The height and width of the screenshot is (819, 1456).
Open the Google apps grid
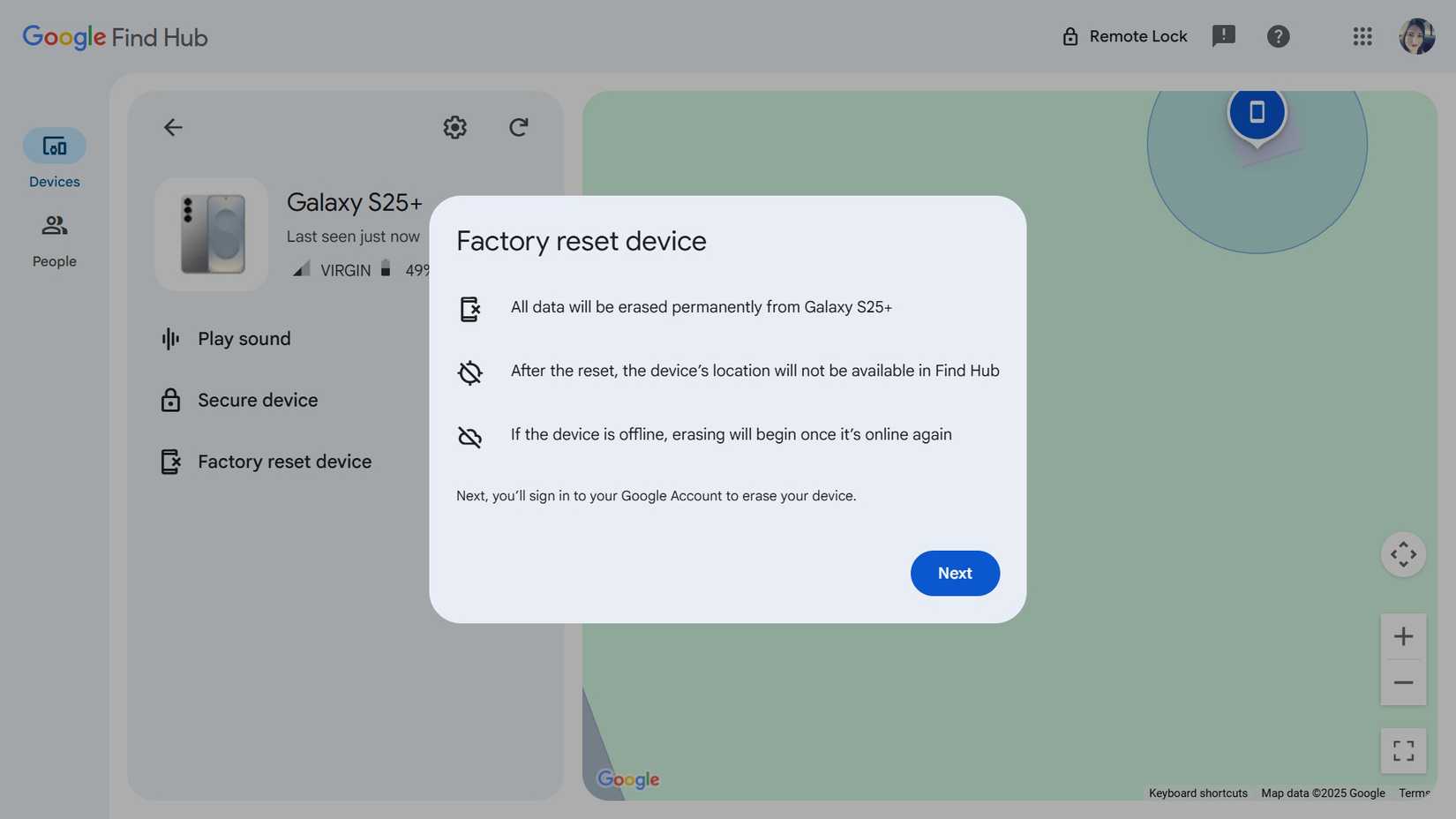click(x=1362, y=36)
